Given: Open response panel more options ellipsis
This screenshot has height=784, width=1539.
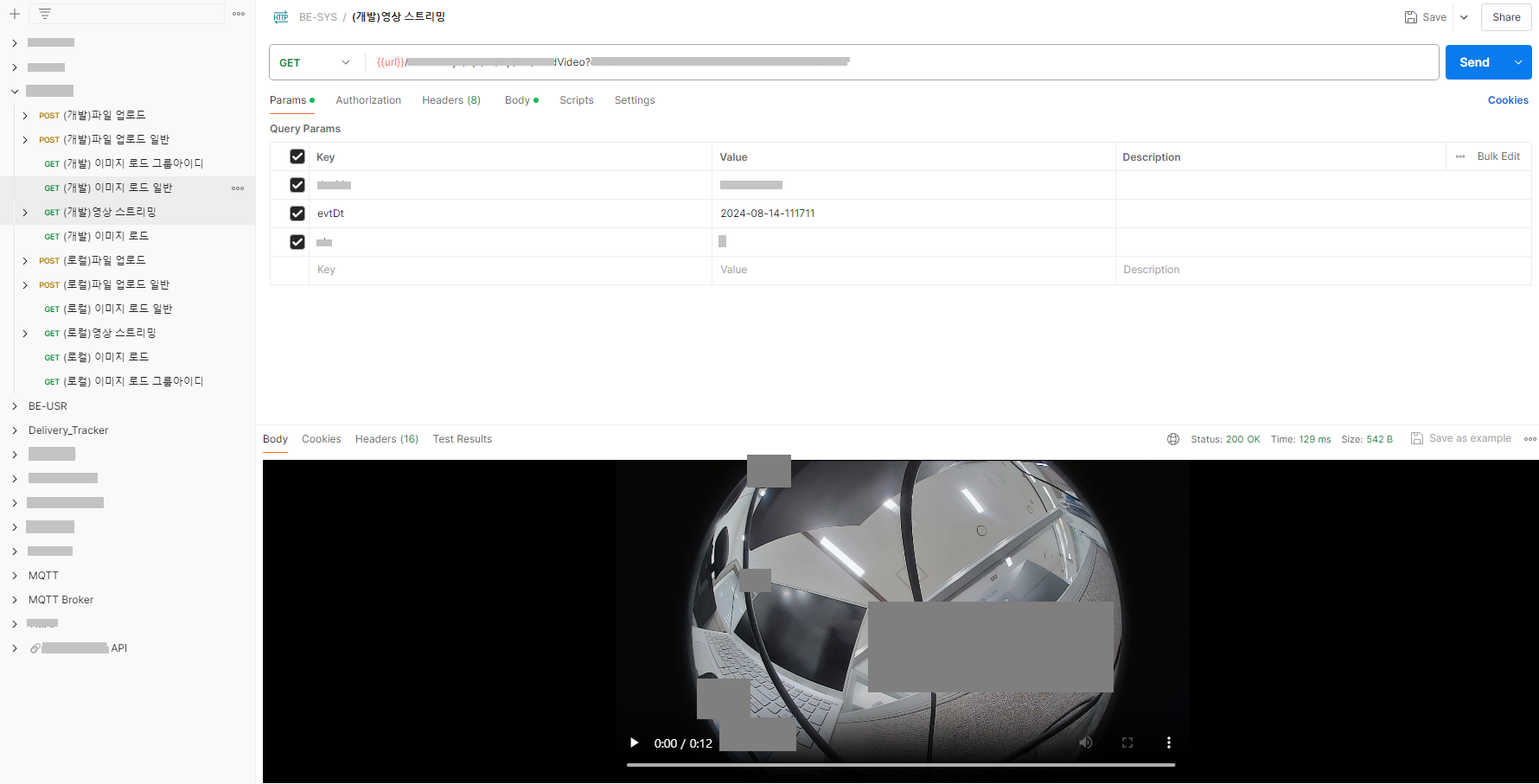Looking at the screenshot, I should [x=1529, y=439].
